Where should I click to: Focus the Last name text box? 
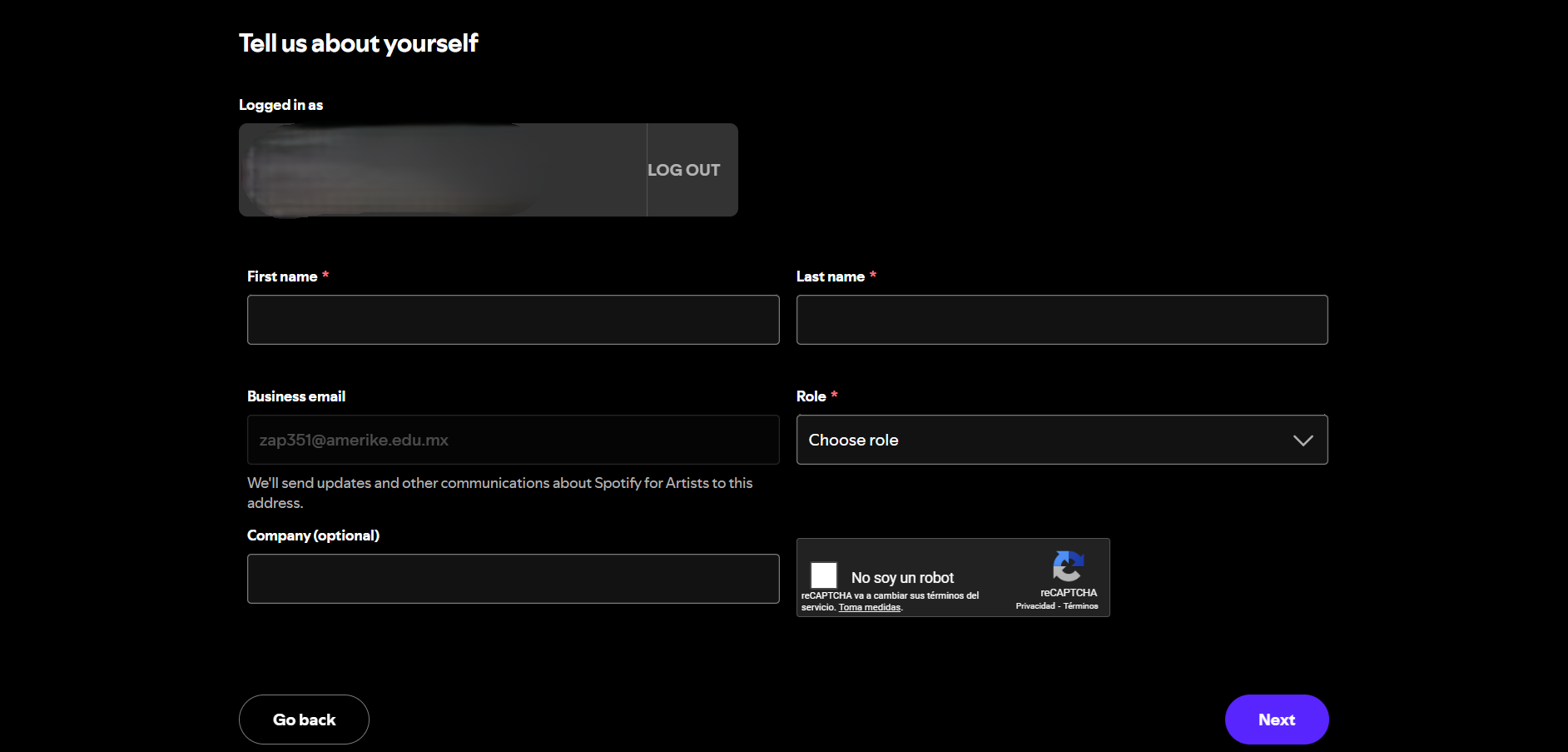click(x=1061, y=320)
